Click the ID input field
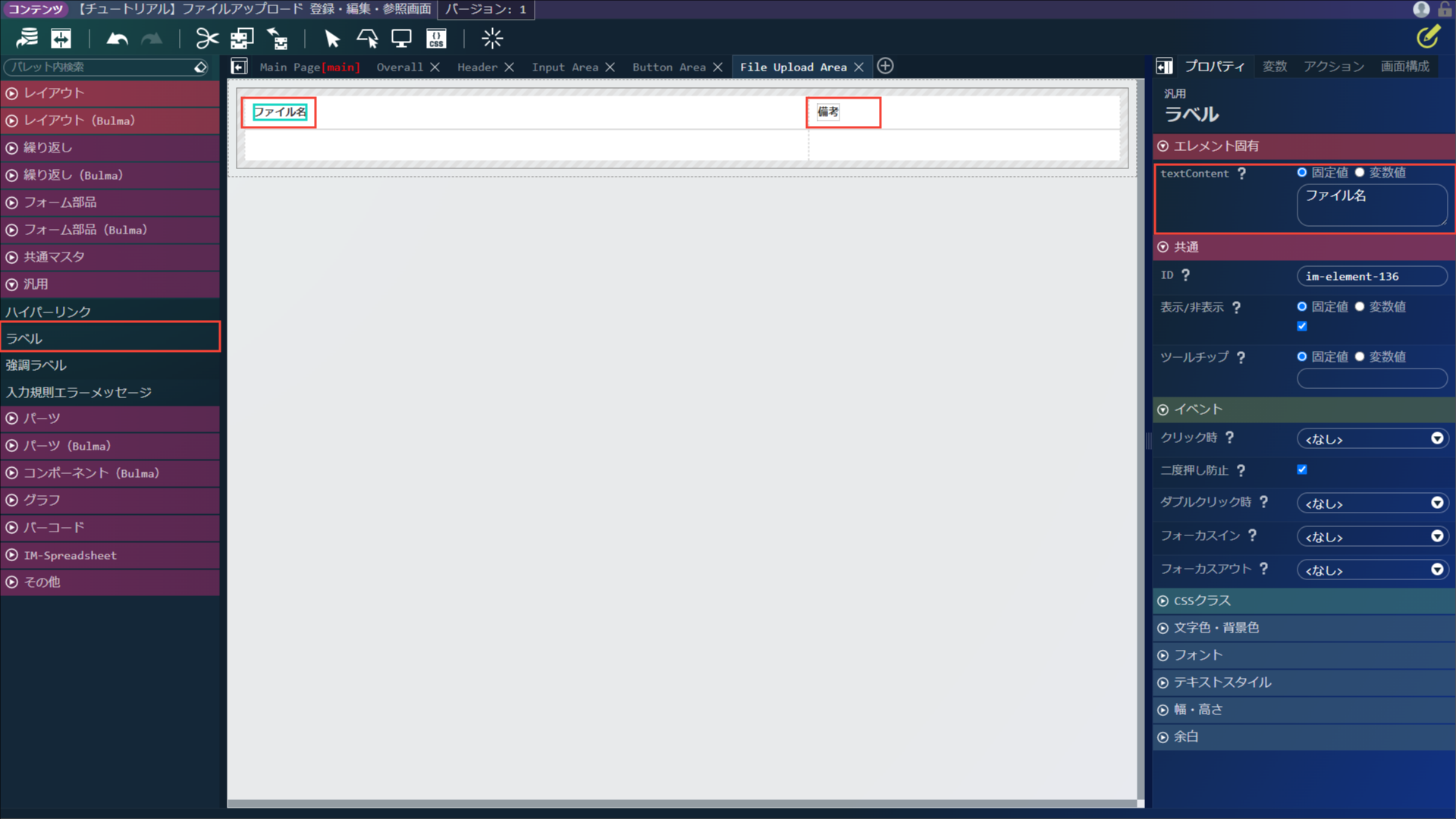This screenshot has width=1456, height=819. pos(1373,276)
